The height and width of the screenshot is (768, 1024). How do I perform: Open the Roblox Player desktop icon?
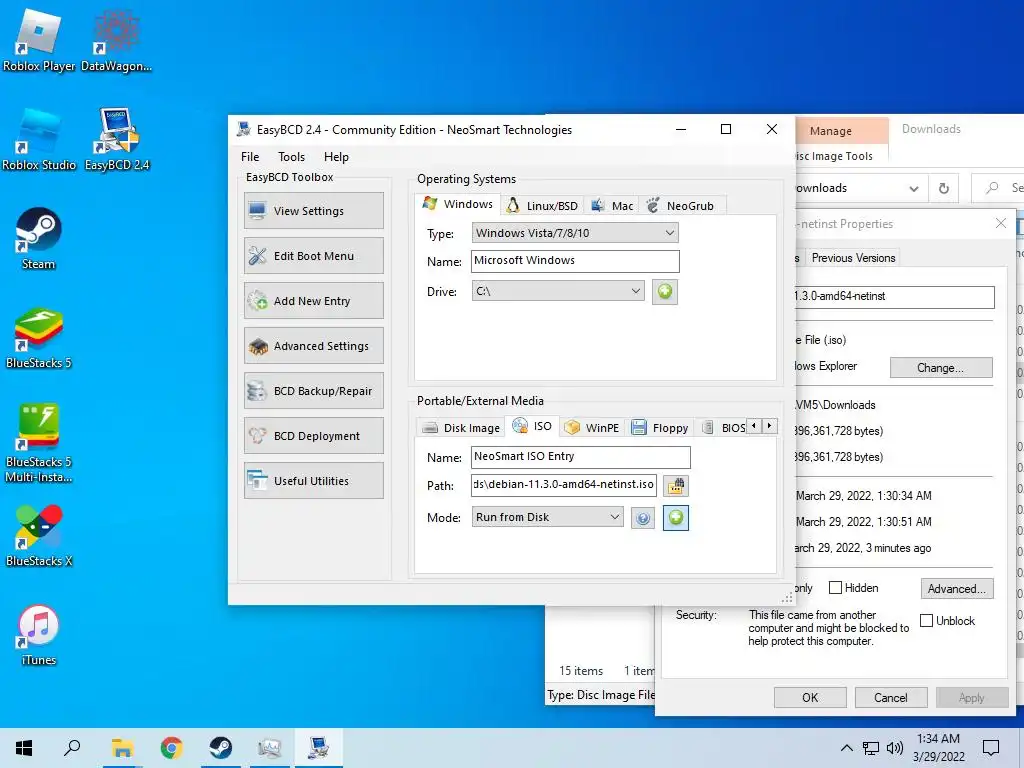[x=39, y=40]
